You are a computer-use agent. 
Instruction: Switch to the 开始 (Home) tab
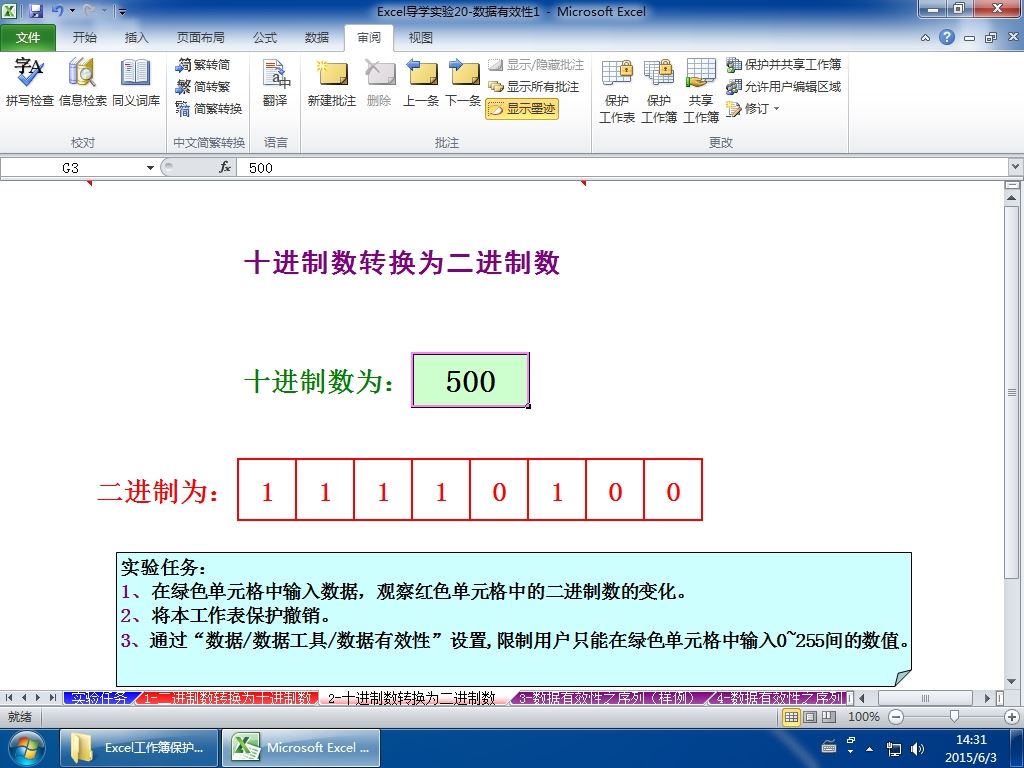pos(84,38)
